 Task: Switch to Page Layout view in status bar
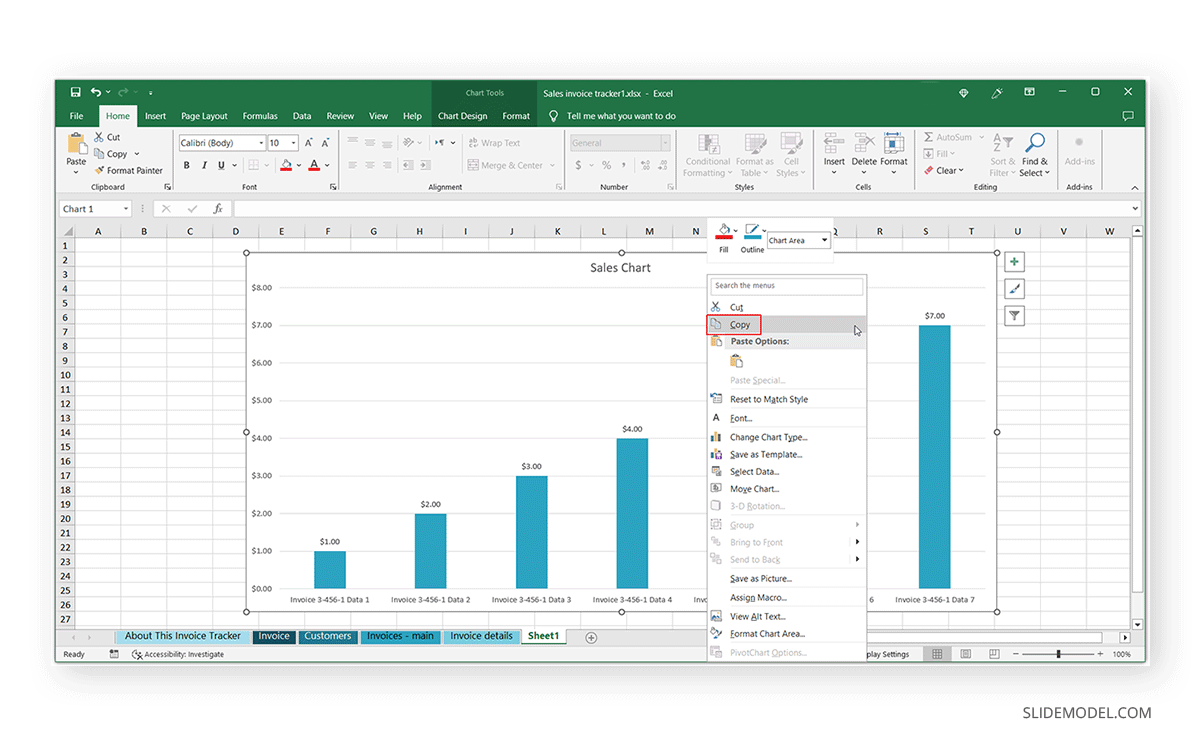[x=965, y=653]
